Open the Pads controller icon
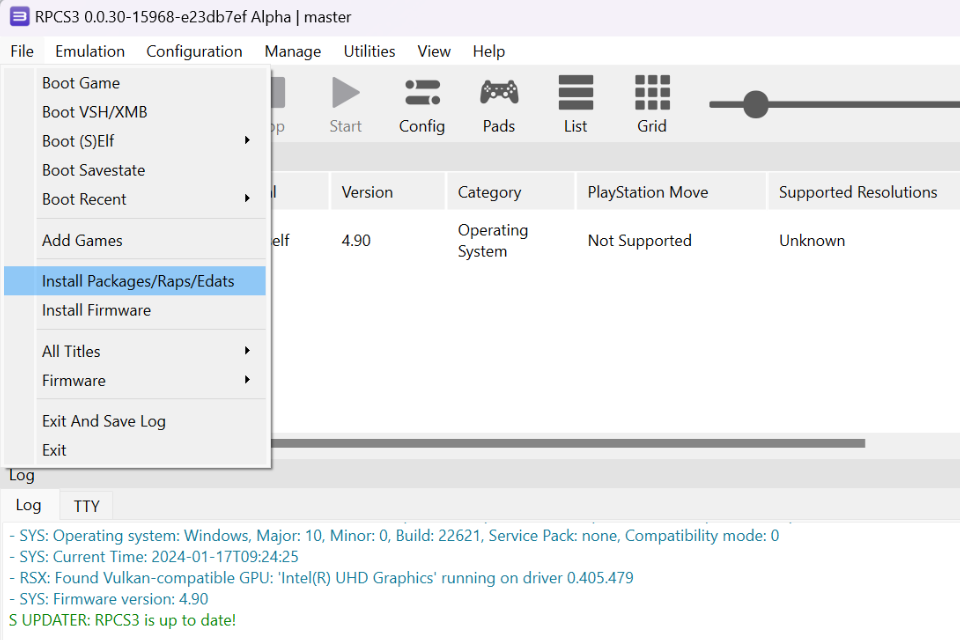 click(x=499, y=92)
